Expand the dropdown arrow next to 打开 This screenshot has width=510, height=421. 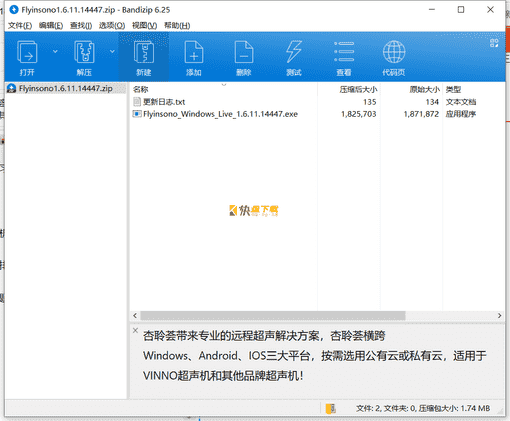[x=55, y=51]
